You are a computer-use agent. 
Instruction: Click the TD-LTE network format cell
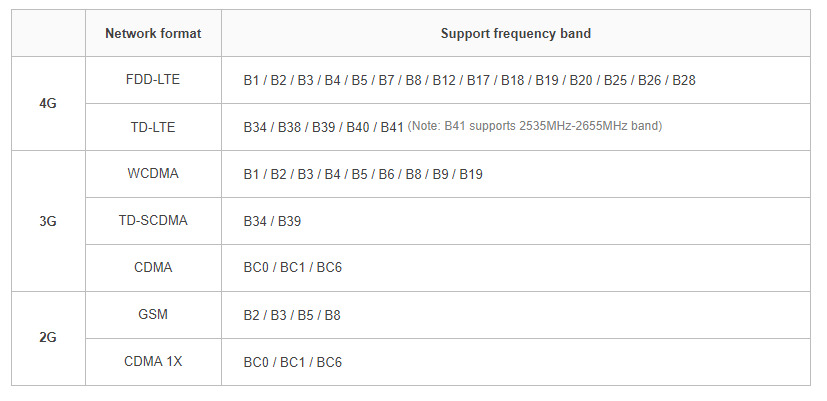click(x=153, y=127)
